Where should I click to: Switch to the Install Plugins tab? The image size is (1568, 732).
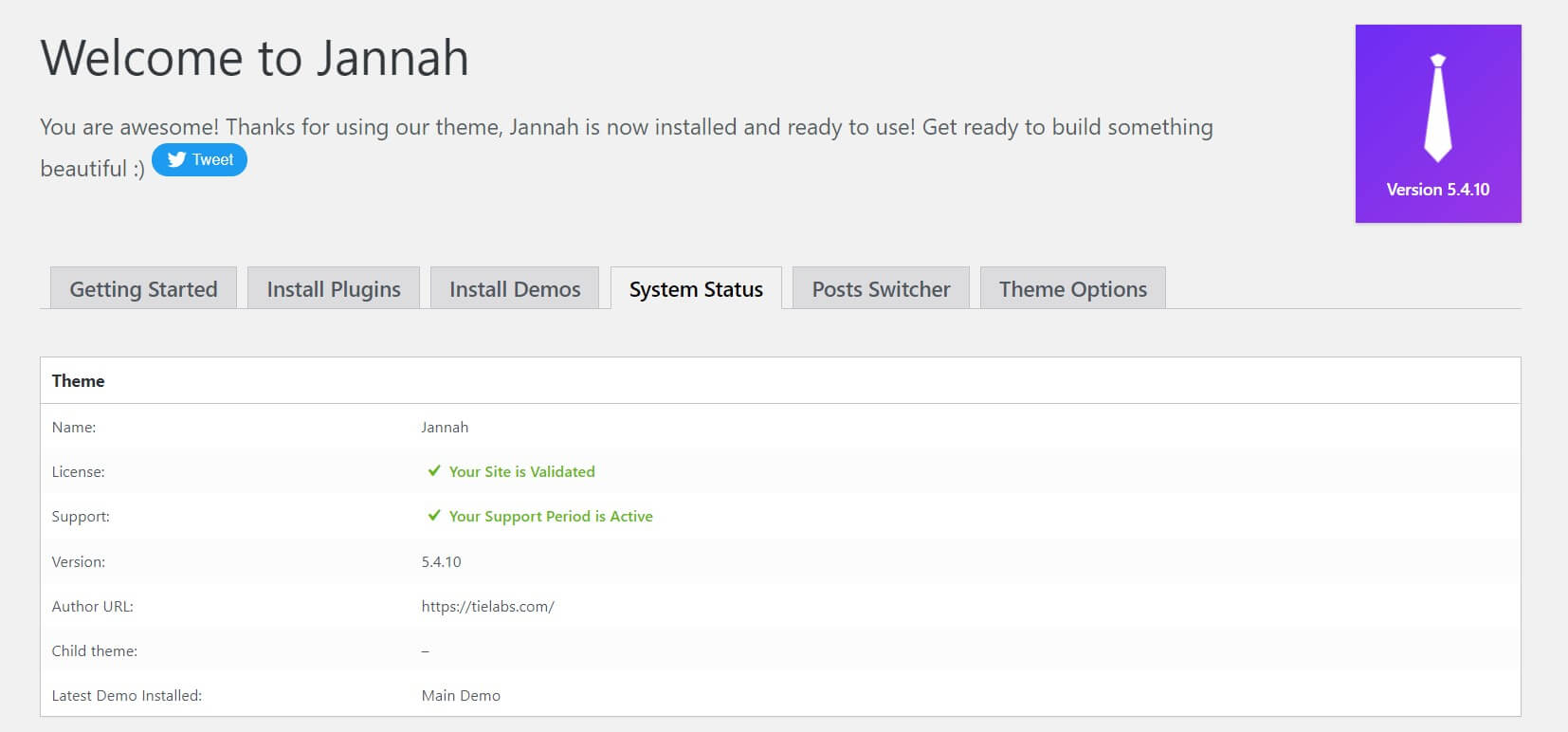point(334,288)
